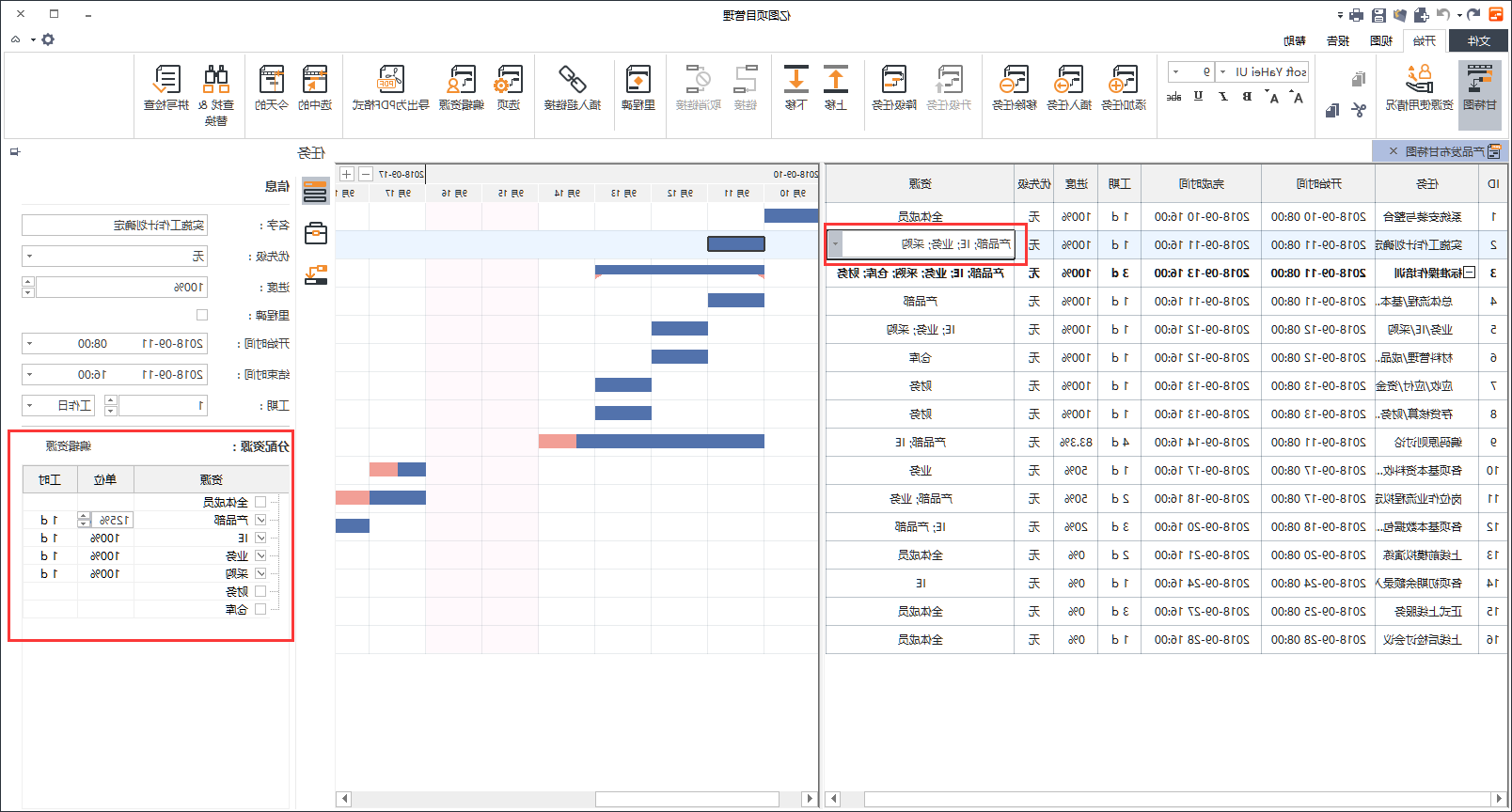Click the undo arrow in title bar
The image size is (1512, 812).
coord(1443,14)
